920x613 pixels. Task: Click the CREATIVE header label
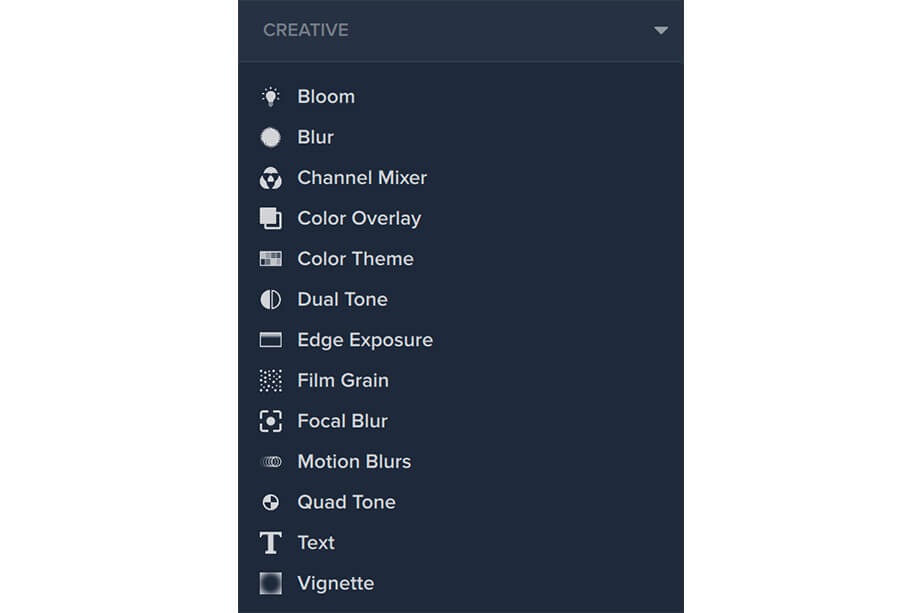coord(306,31)
